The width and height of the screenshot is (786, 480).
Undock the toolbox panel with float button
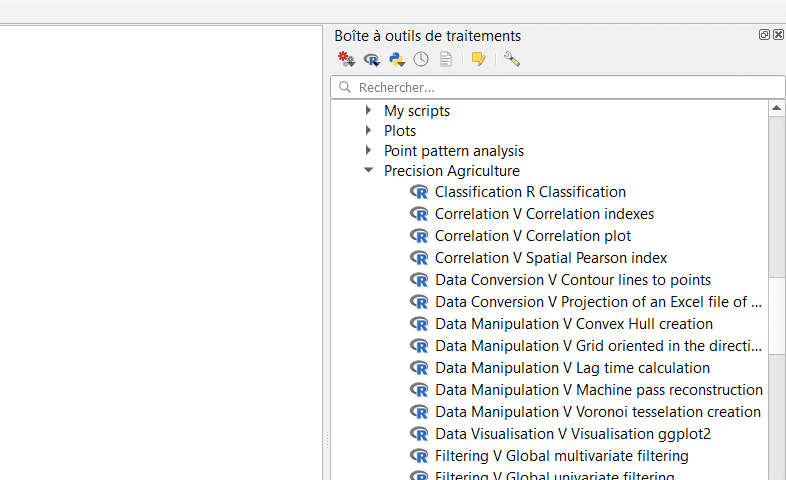(764, 35)
